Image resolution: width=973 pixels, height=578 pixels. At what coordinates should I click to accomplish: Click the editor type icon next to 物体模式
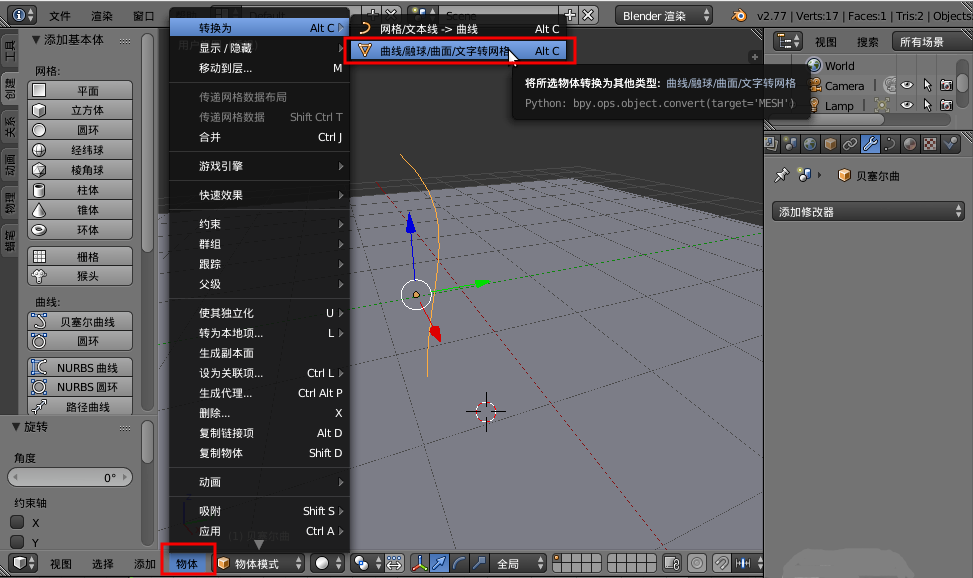(x=224, y=565)
